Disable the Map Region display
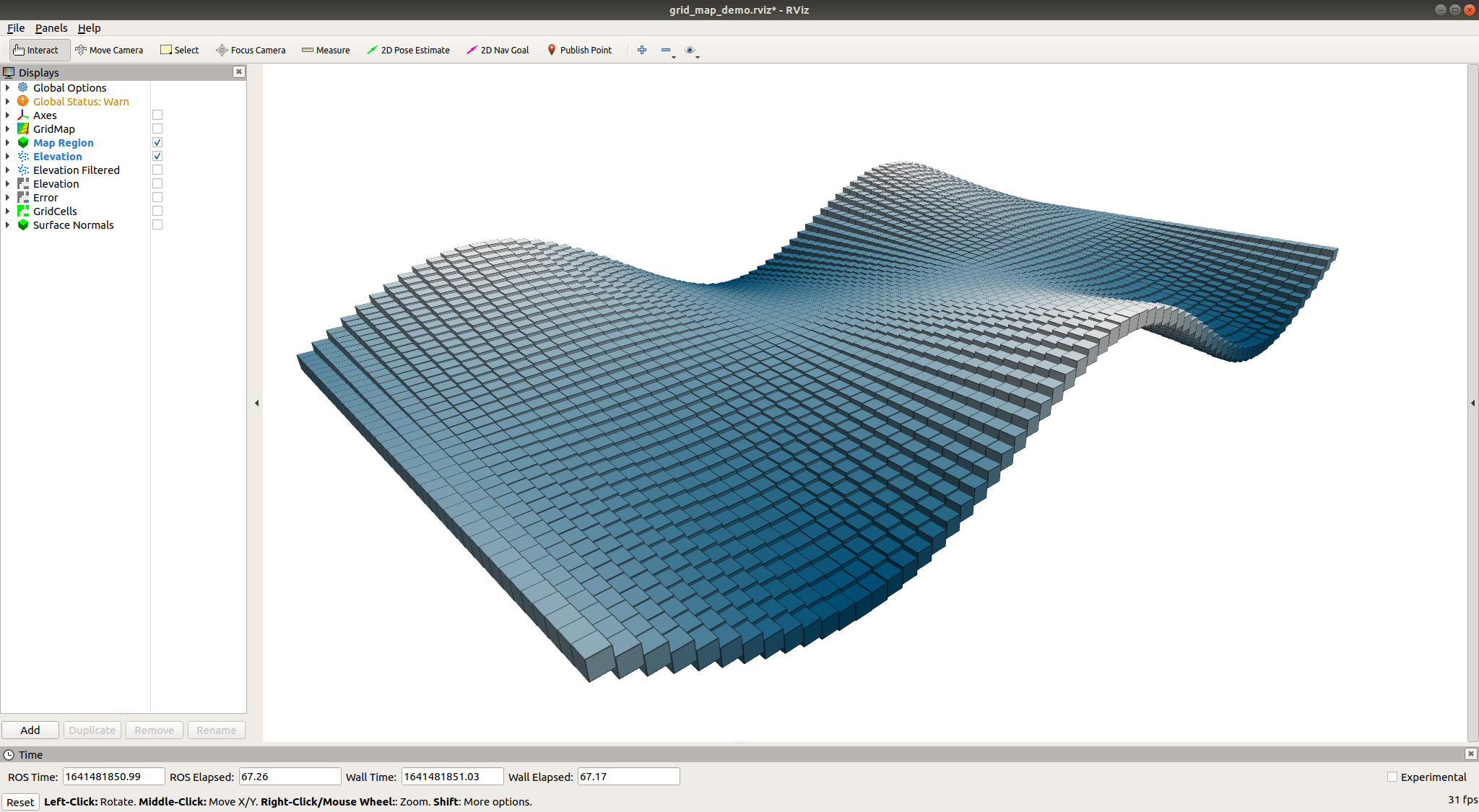1479x812 pixels. [157, 142]
